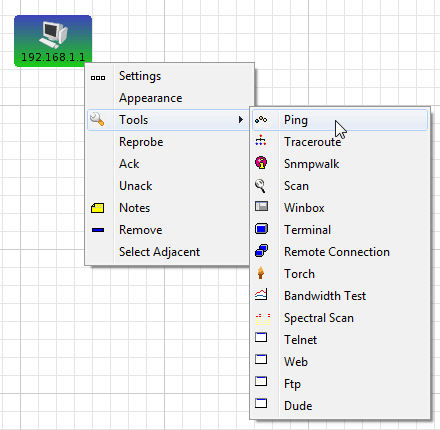Screen dimensions: 440x430
Task: Click the Winbox window icon
Action: pos(261,207)
